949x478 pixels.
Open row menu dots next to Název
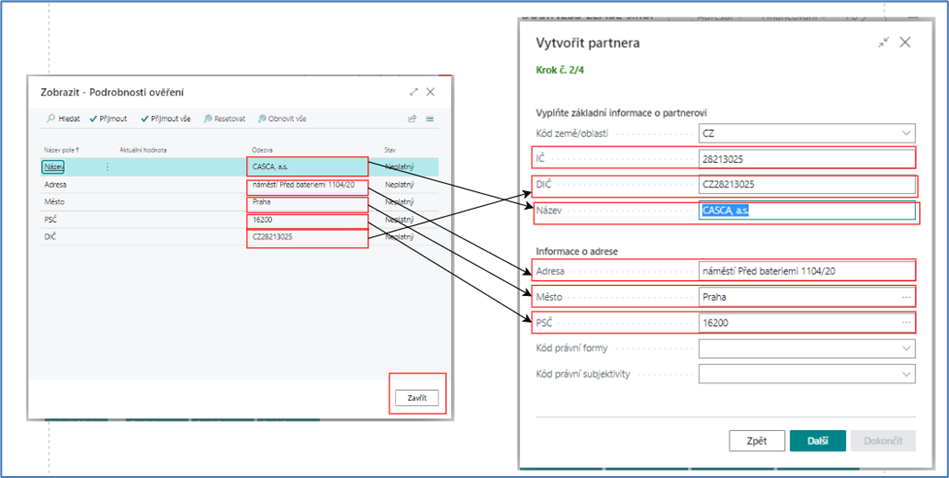click(107, 167)
